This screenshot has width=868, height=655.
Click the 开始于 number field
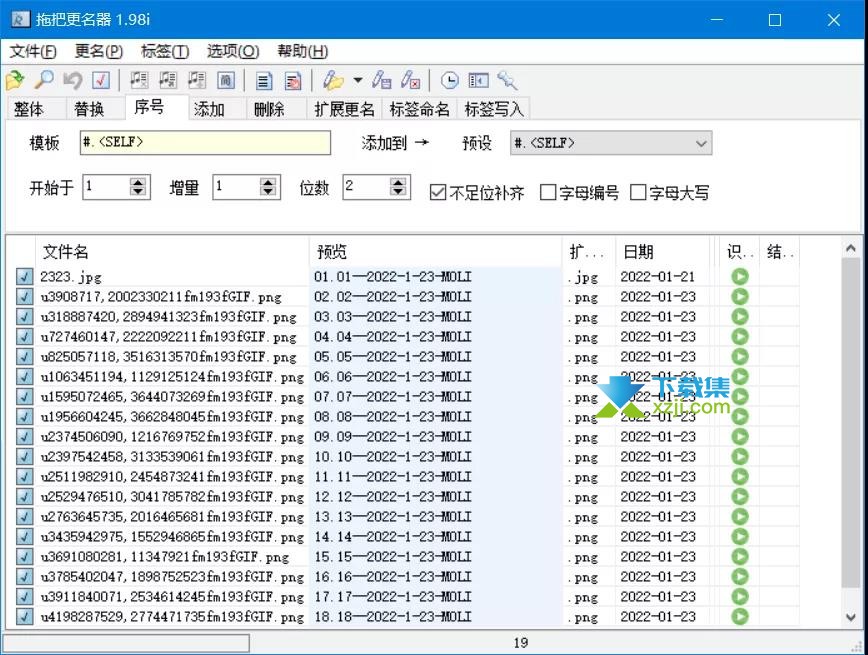coord(106,187)
